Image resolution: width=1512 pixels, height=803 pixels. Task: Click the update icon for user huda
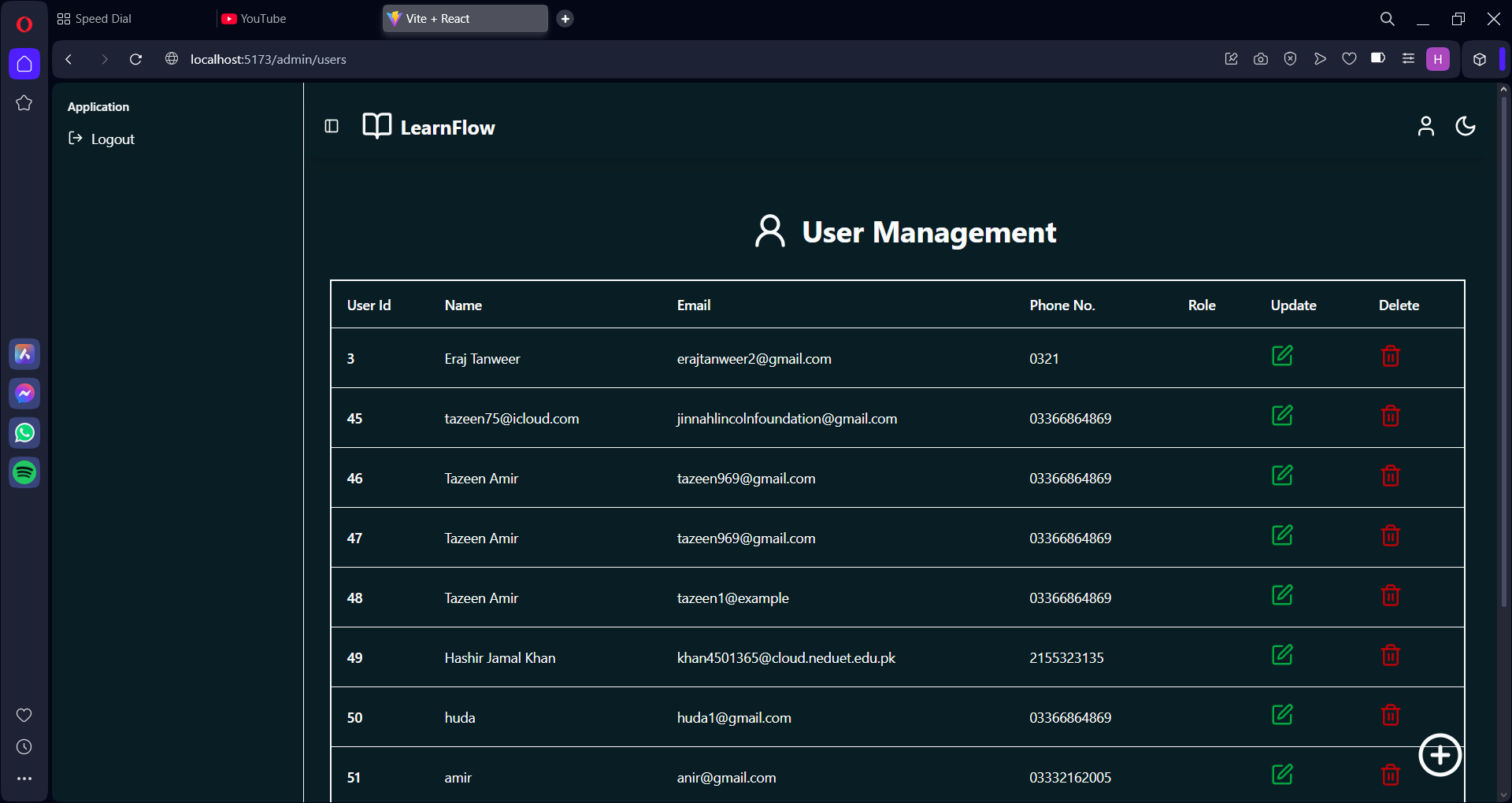pyautogui.click(x=1282, y=715)
